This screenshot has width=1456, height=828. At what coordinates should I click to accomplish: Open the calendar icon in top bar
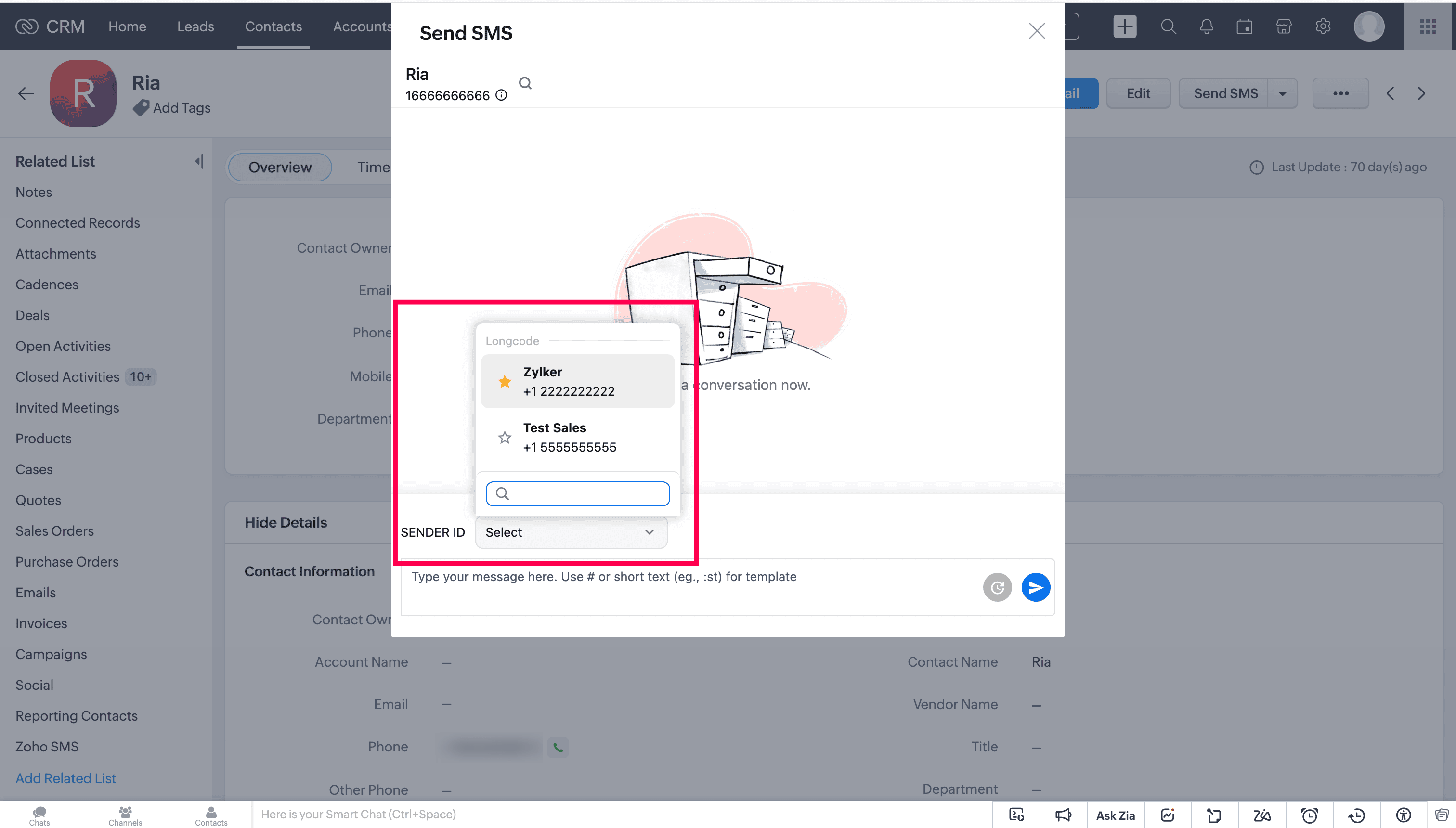coord(1245,27)
